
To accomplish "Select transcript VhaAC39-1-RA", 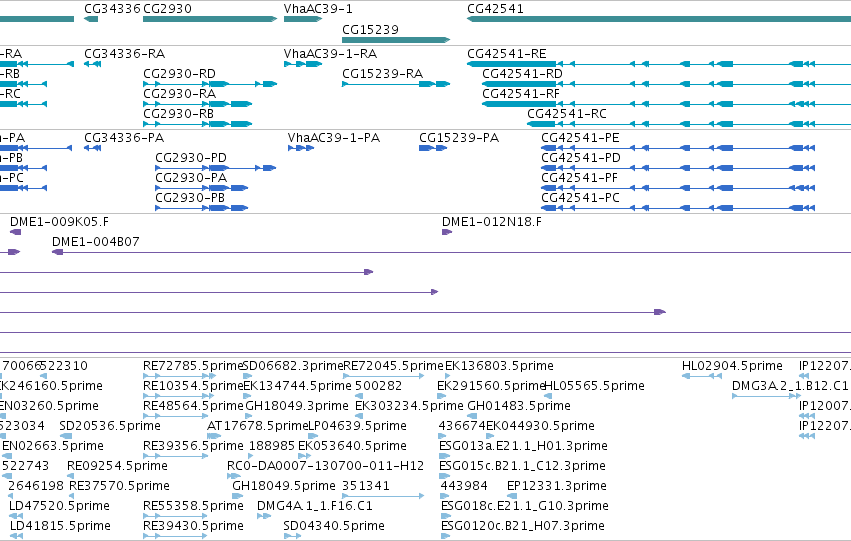I will point(331,54).
